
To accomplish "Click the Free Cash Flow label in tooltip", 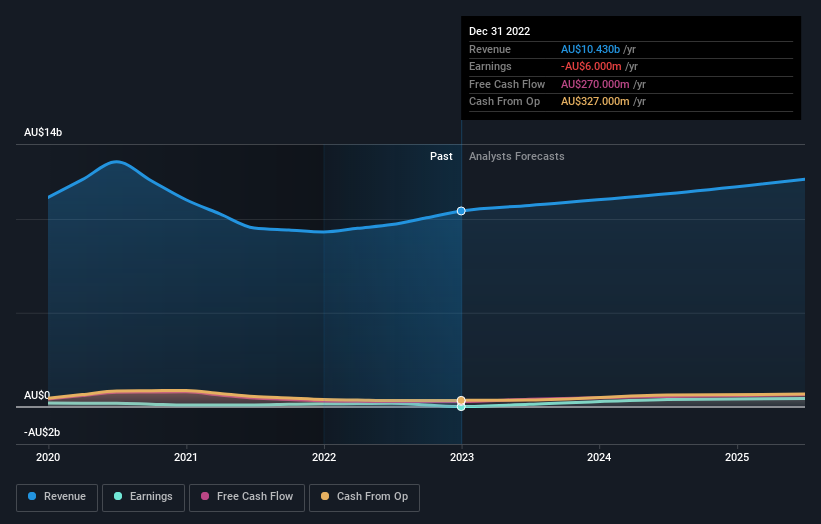I will click(x=507, y=84).
